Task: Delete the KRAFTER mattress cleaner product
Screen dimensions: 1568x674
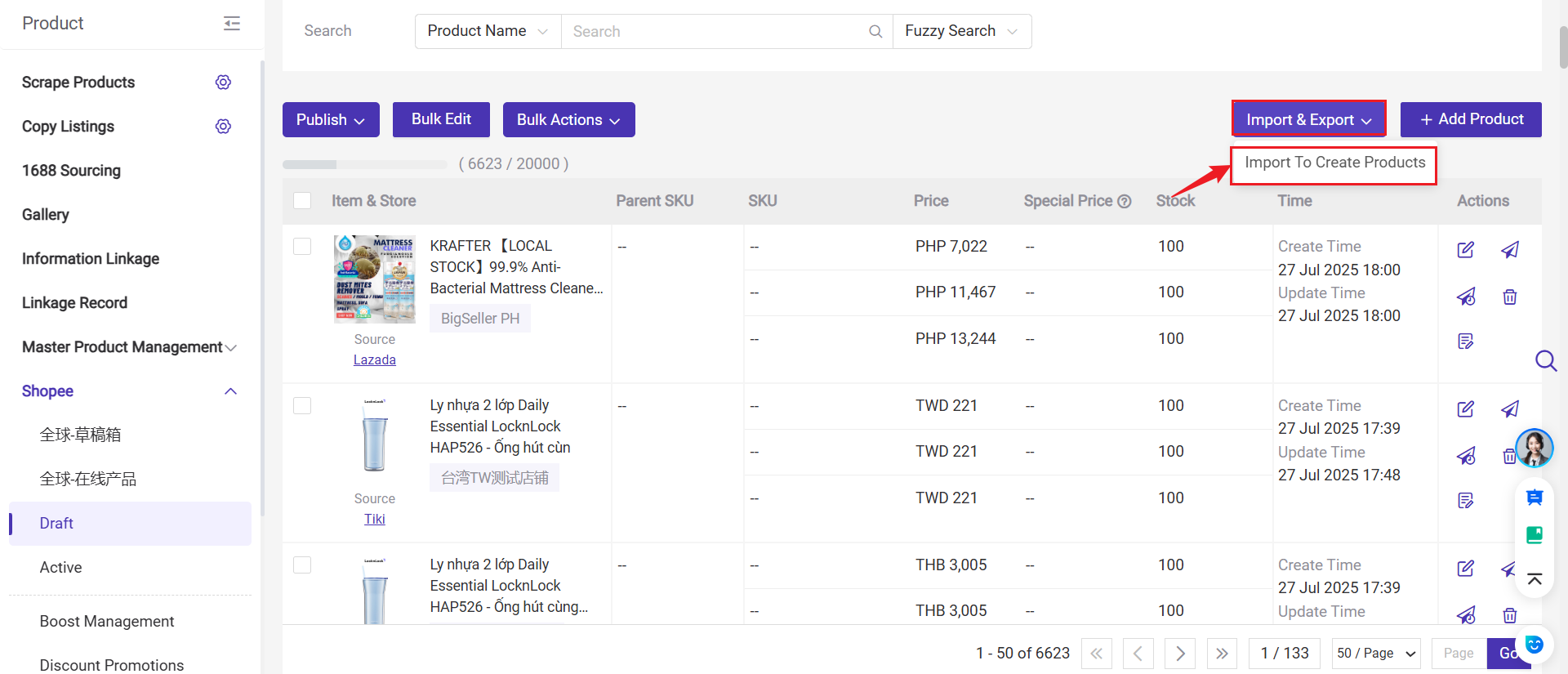Action: pyautogui.click(x=1510, y=297)
